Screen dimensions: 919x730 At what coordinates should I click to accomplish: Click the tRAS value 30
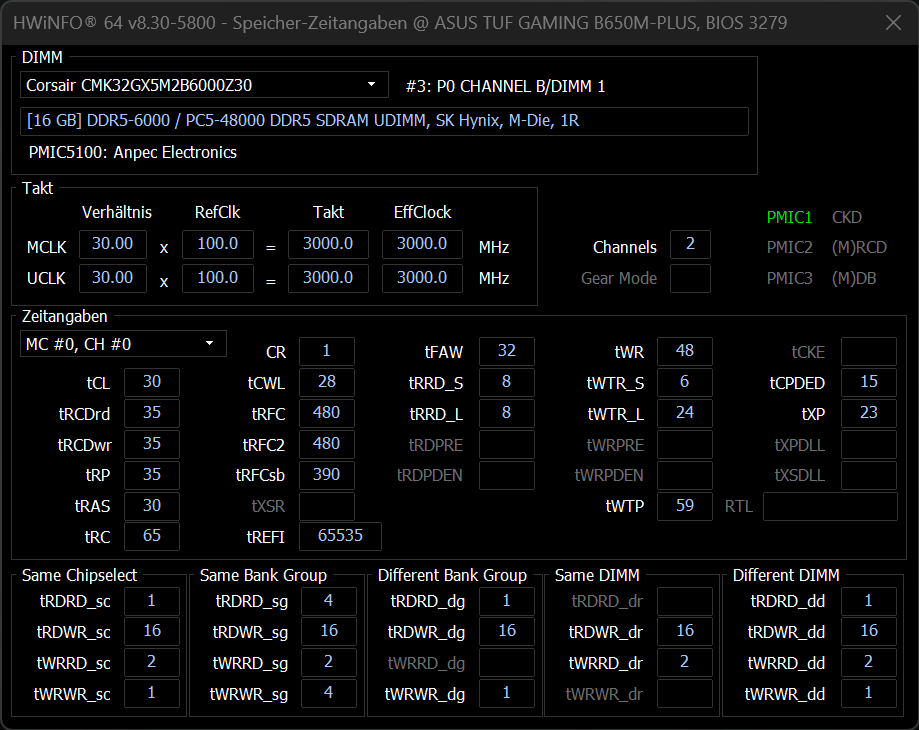[x=152, y=506]
